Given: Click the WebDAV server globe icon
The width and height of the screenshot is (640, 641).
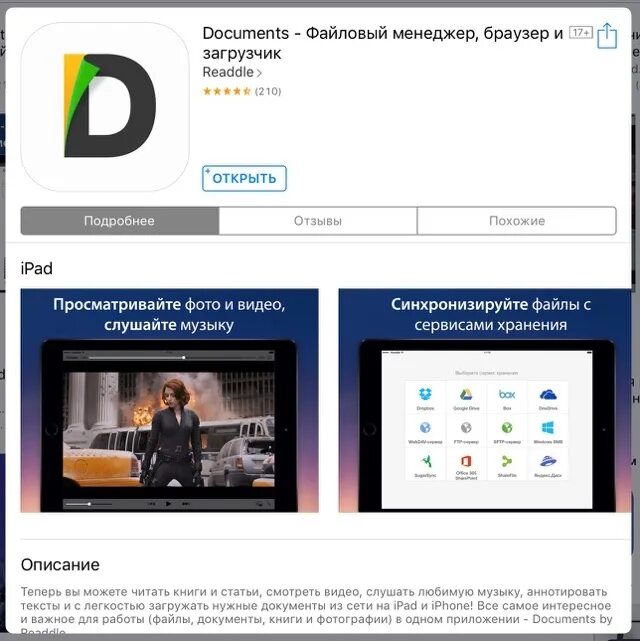Looking at the screenshot, I should click(x=425, y=428).
